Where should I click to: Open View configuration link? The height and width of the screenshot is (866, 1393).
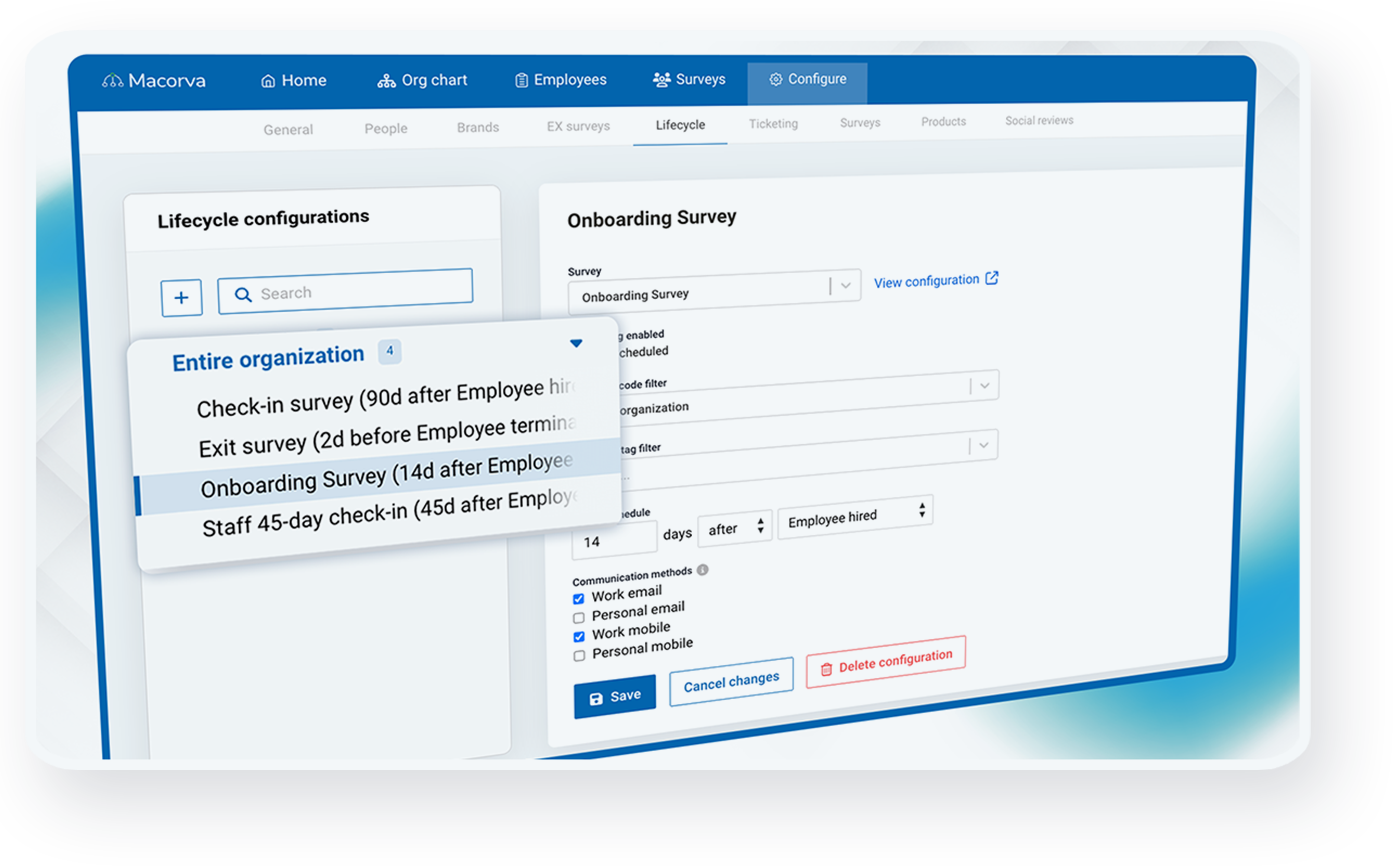[929, 280]
